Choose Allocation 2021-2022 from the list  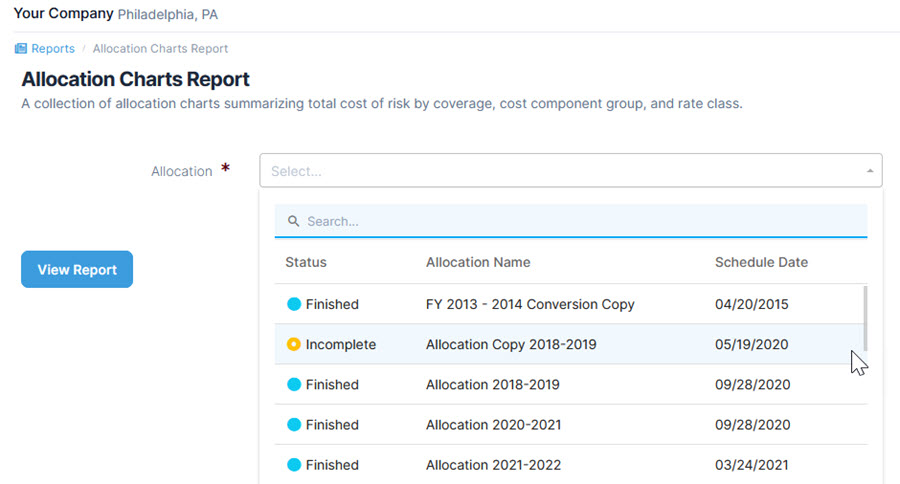click(493, 464)
